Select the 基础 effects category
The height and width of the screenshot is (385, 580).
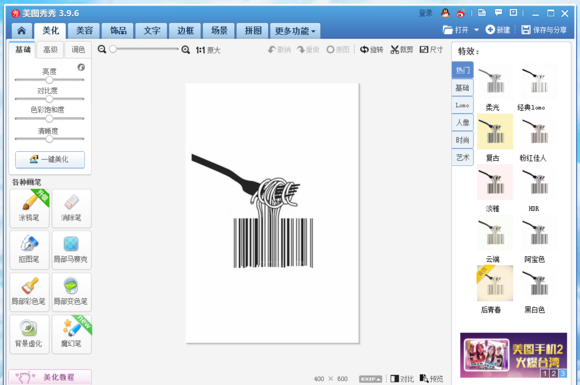[462, 88]
